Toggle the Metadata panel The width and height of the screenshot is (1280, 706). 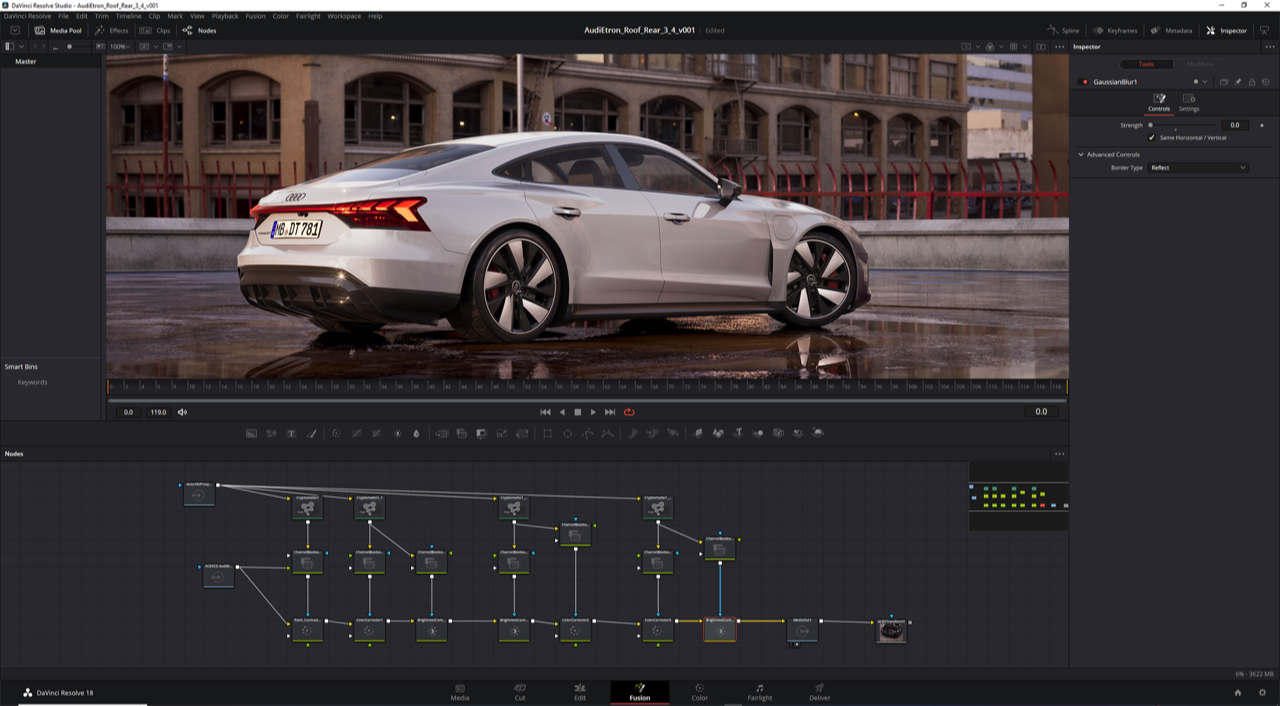pyautogui.click(x=1171, y=30)
